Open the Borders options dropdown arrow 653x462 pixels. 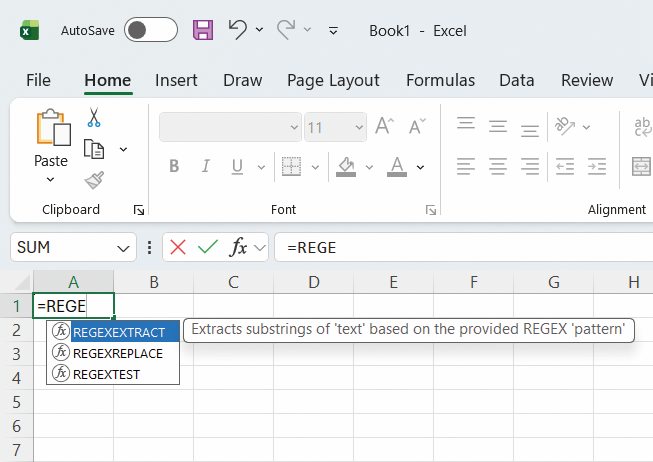[x=315, y=167]
